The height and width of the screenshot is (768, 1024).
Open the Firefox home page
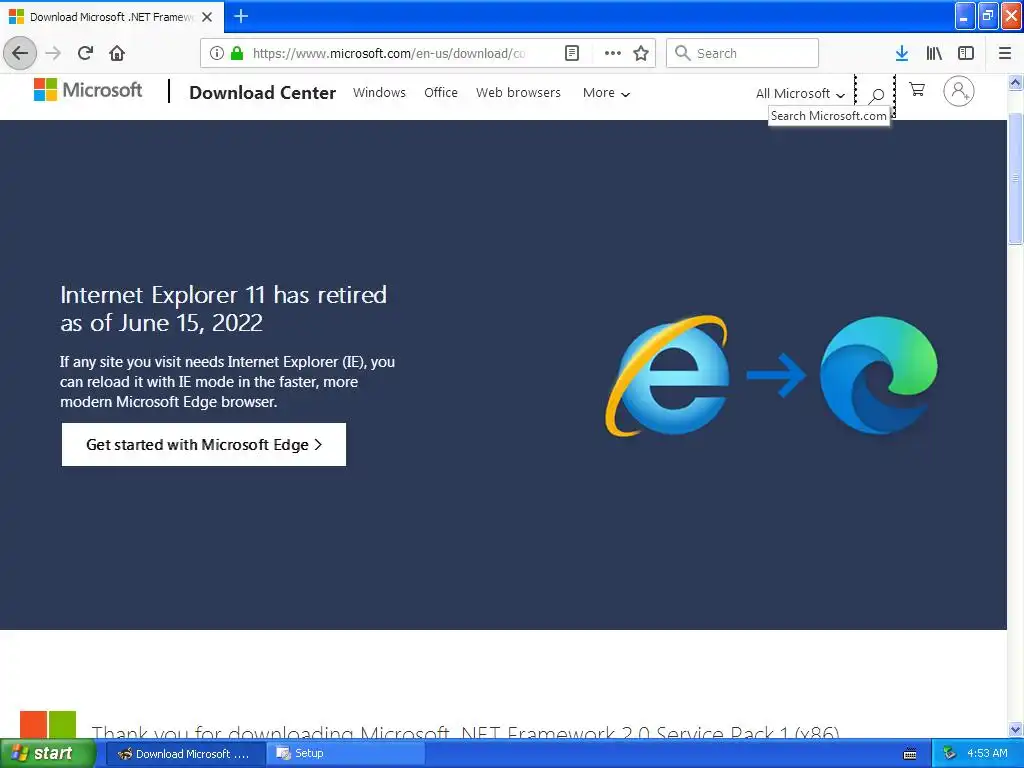click(x=117, y=53)
